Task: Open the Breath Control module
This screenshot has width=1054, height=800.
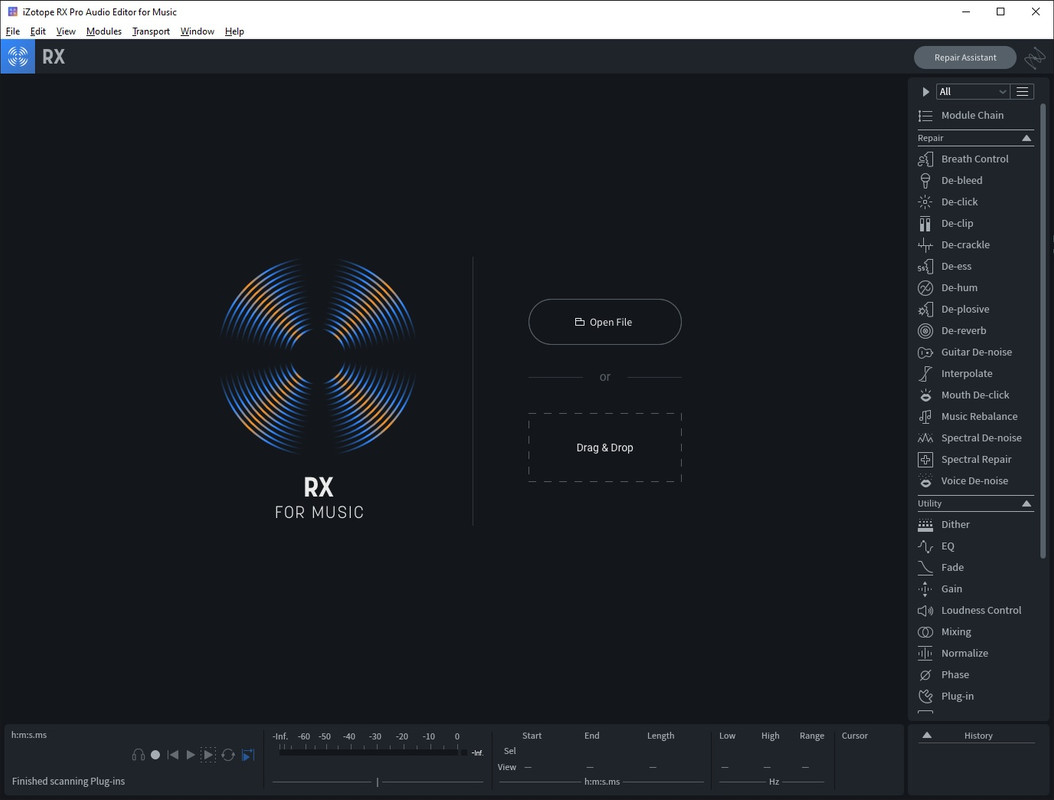Action: click(x=974, y=159)
